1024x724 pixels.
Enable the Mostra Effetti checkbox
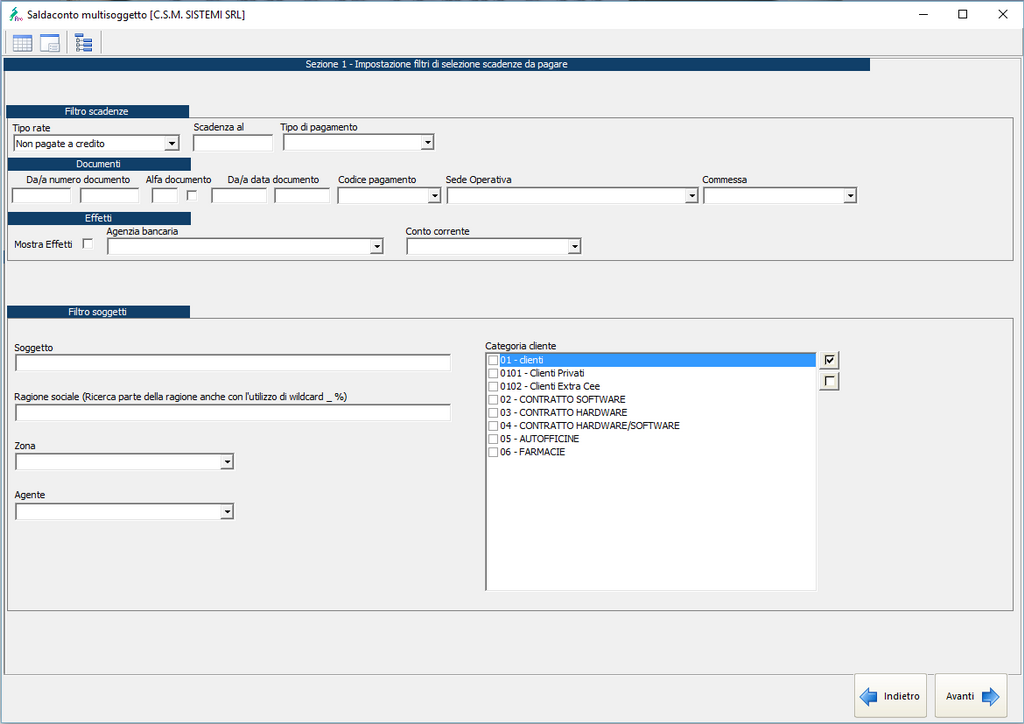[88, 244]
